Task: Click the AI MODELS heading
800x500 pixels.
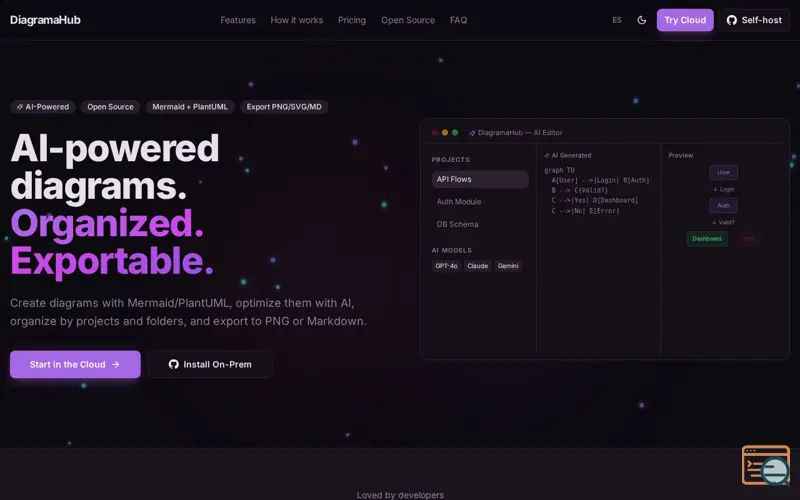Action: point(452,251)
